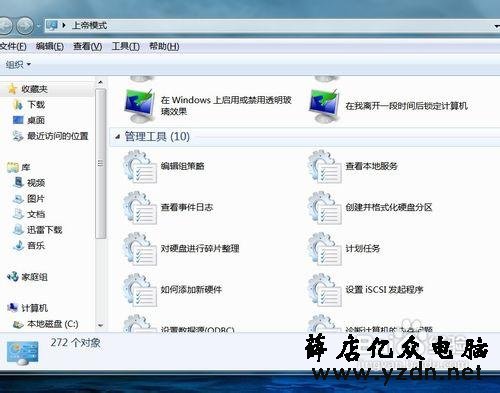500x393 pixels.
Task: Open 对硬盘进行碎片整理
Action: (x=200, y=248)
